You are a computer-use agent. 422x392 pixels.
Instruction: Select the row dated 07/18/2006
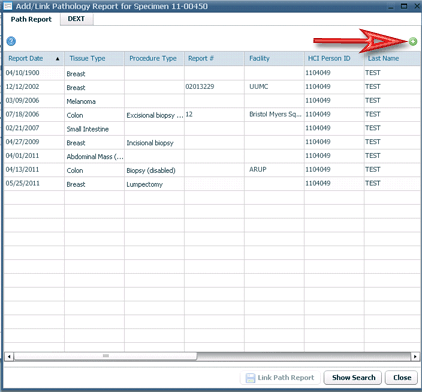pyautogui.click(x=212, y=114)
